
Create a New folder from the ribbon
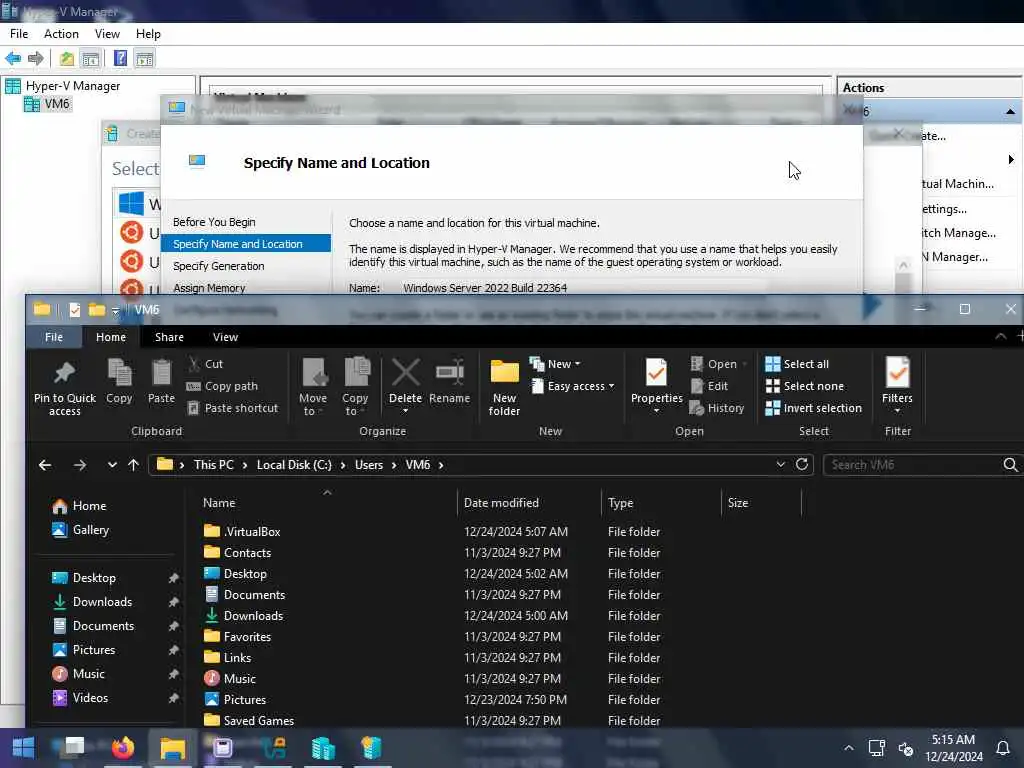[x=504, y=387]
